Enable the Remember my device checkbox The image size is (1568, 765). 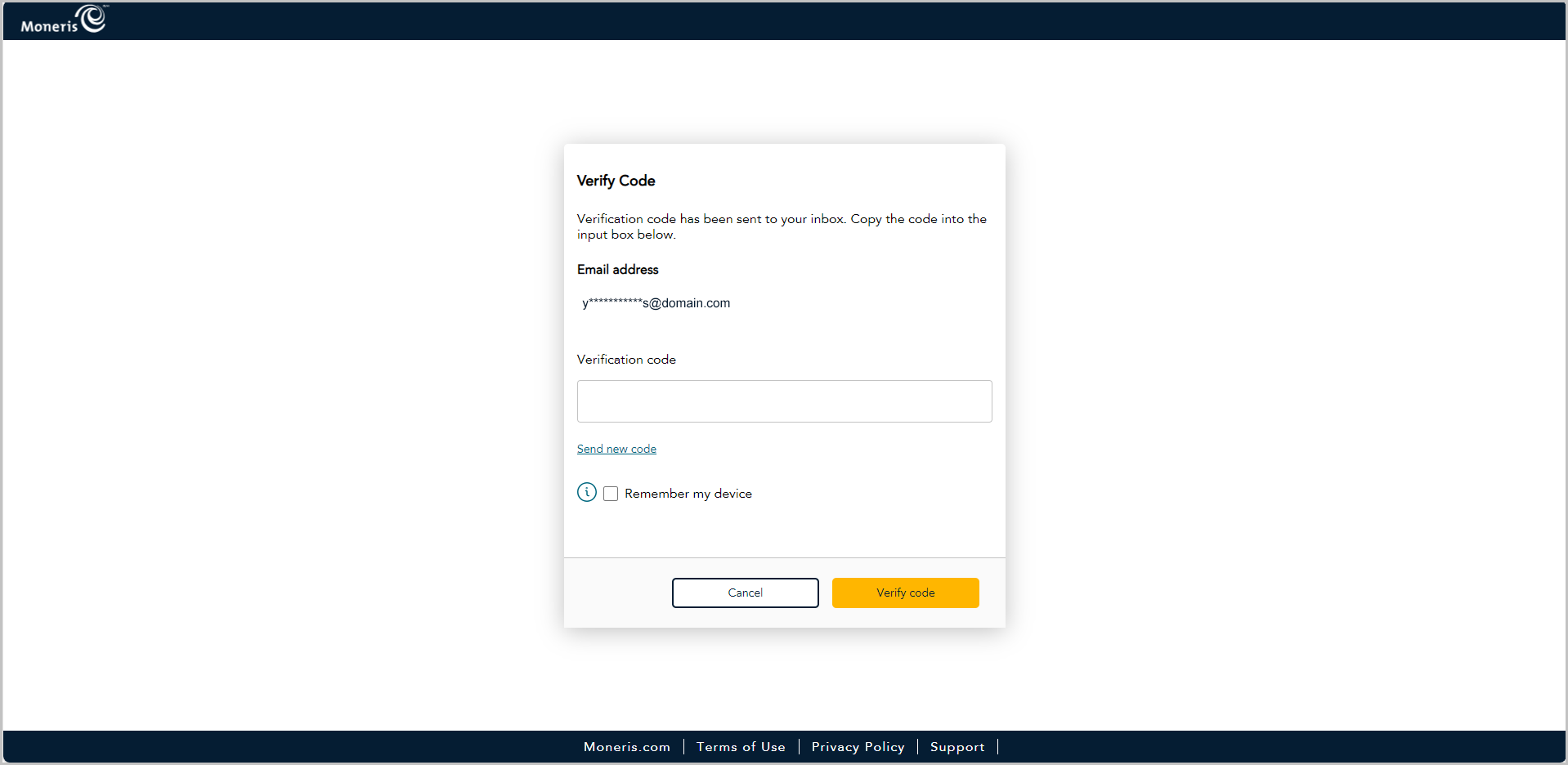(x=611, y=494)
